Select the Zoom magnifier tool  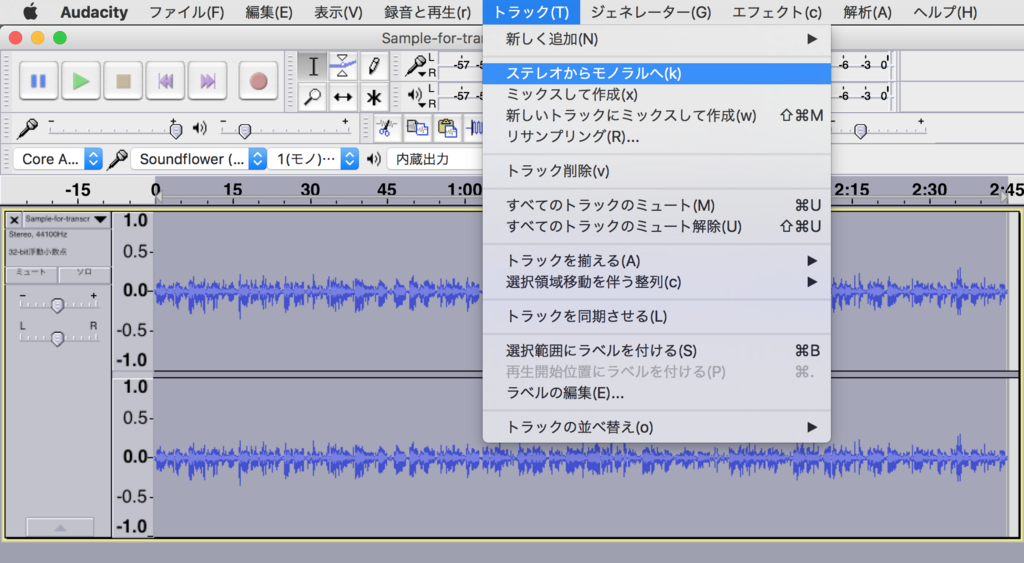(313, 97)
